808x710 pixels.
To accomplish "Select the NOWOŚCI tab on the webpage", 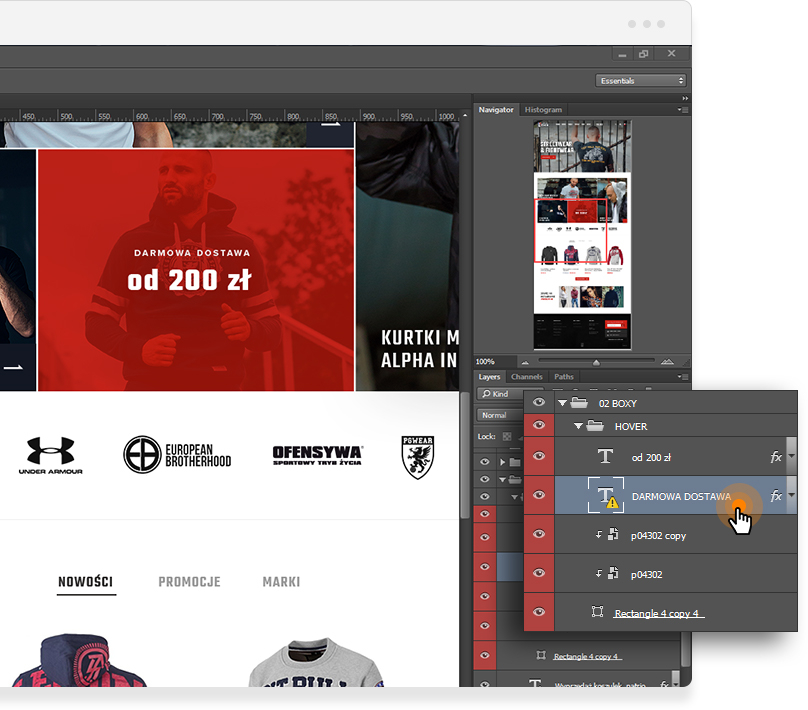I will click(86, 582).
